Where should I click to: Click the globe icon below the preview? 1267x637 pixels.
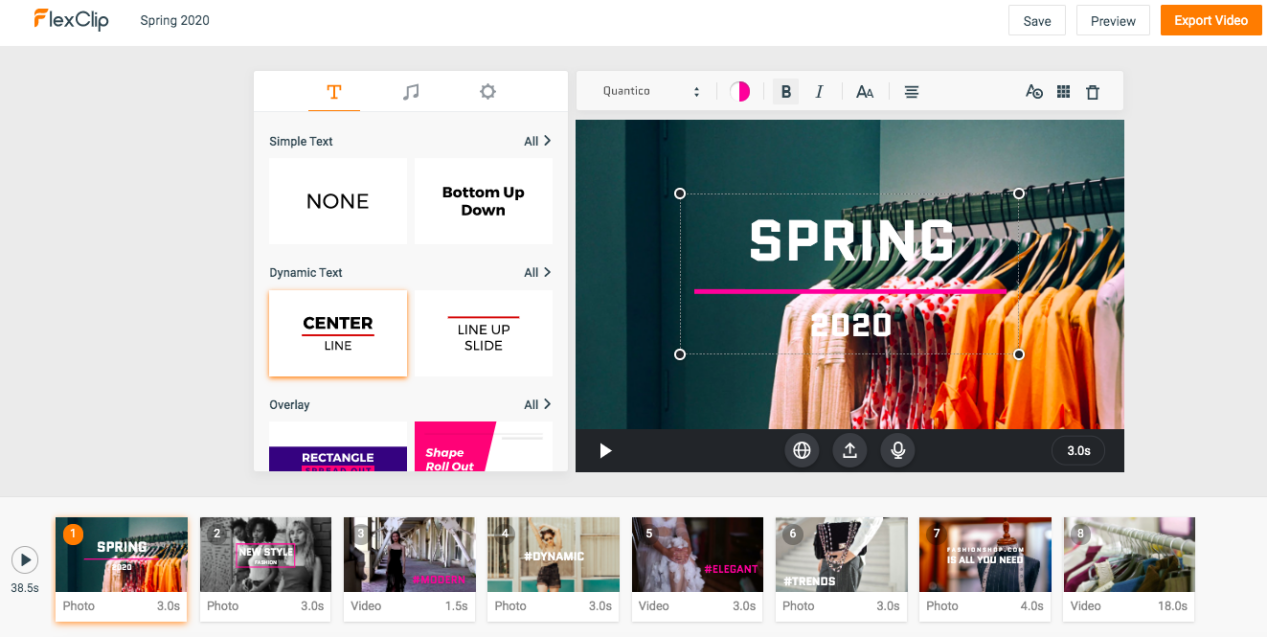(x=801, y=451)
